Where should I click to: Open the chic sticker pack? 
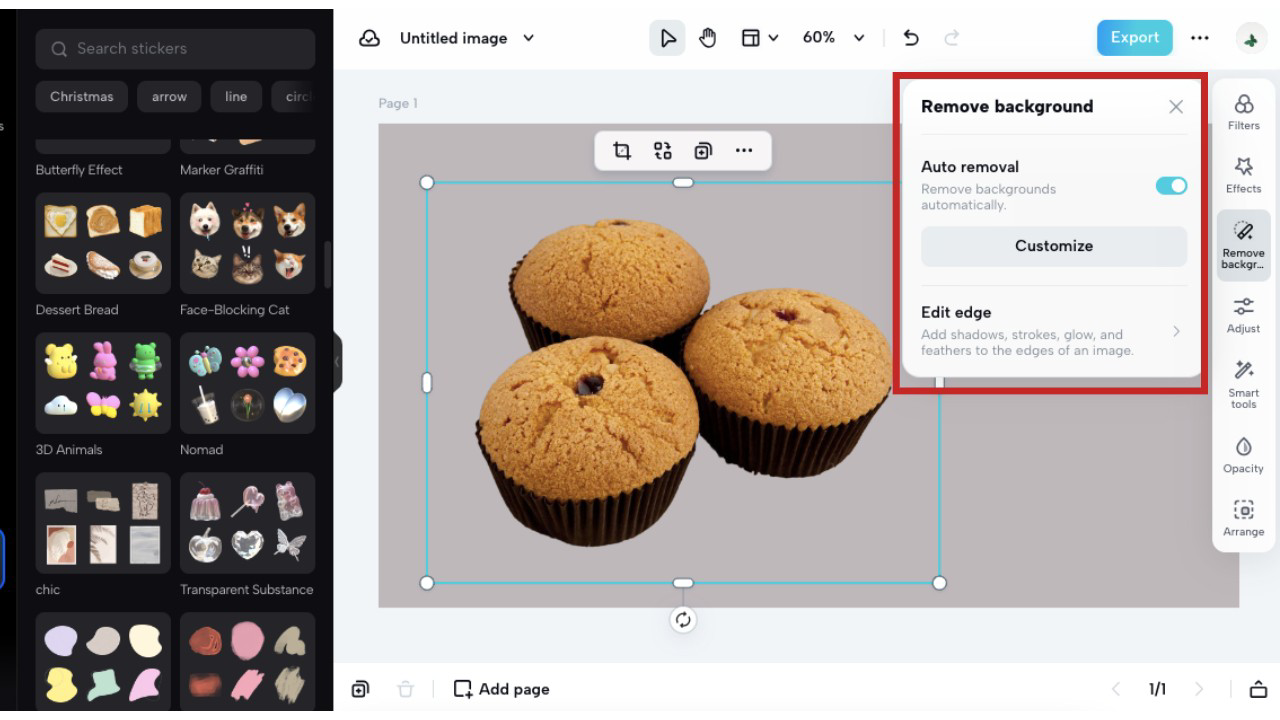(x=103, y=523)
